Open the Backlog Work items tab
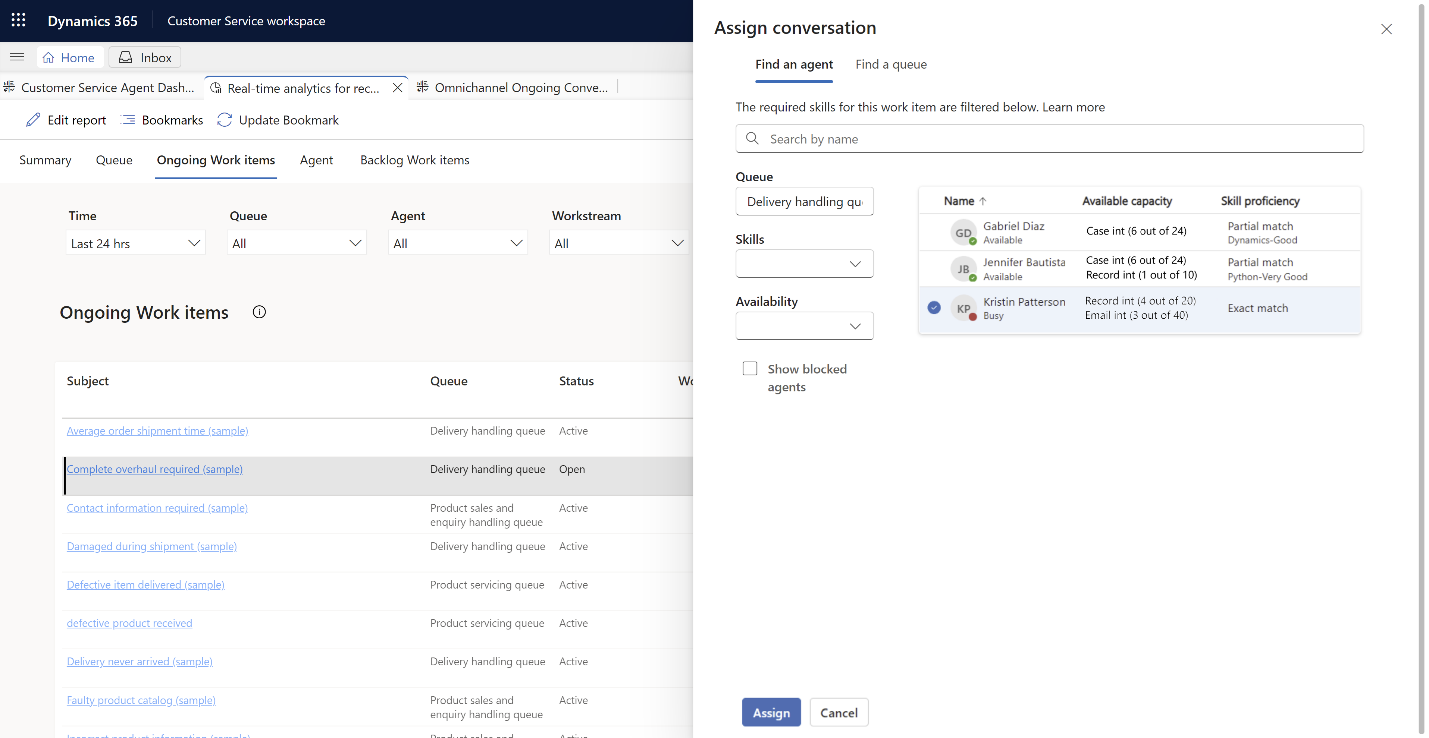The image size is (1429, 738). (x=415, y=160)
